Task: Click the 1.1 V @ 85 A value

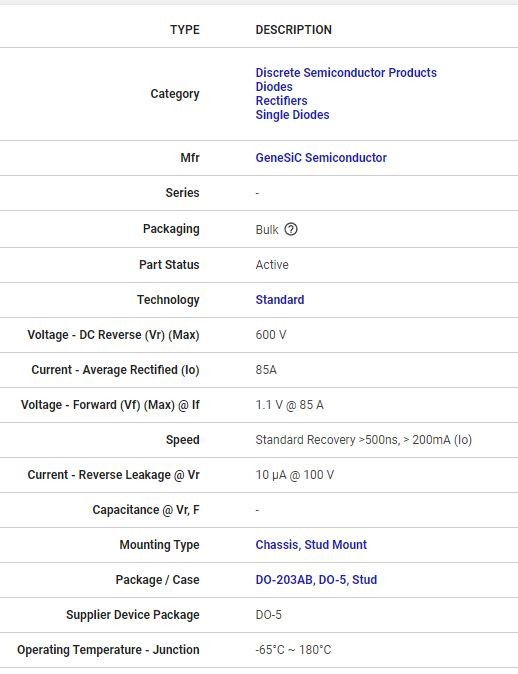Action: [x=289, y=405]
